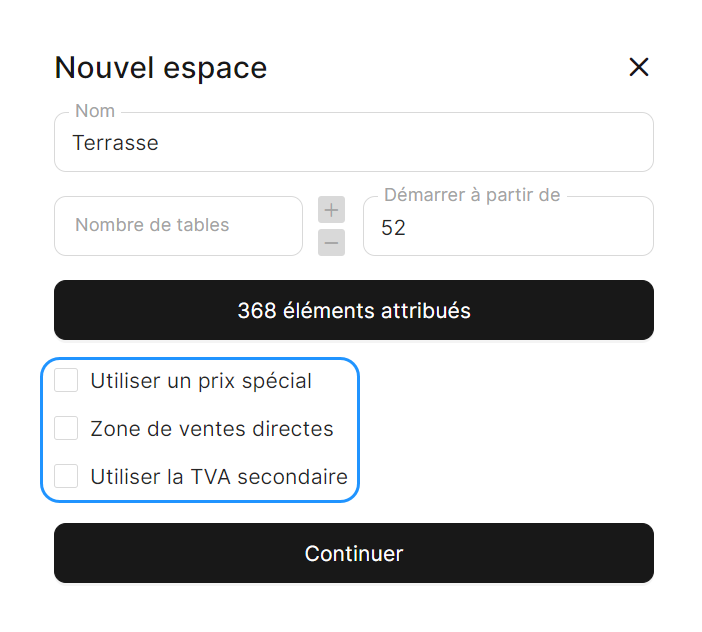Click the small 'Nom' floating label
The width and height of the screenshot is (702, 632).
tap(95, 111)
